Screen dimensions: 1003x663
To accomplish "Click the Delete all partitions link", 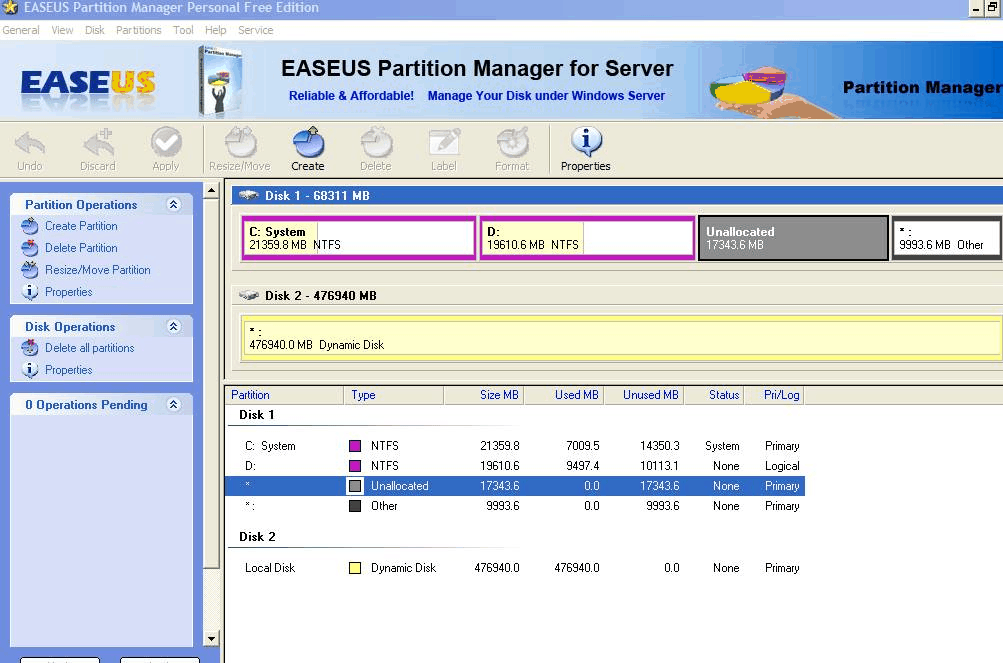I will (90, 347).
